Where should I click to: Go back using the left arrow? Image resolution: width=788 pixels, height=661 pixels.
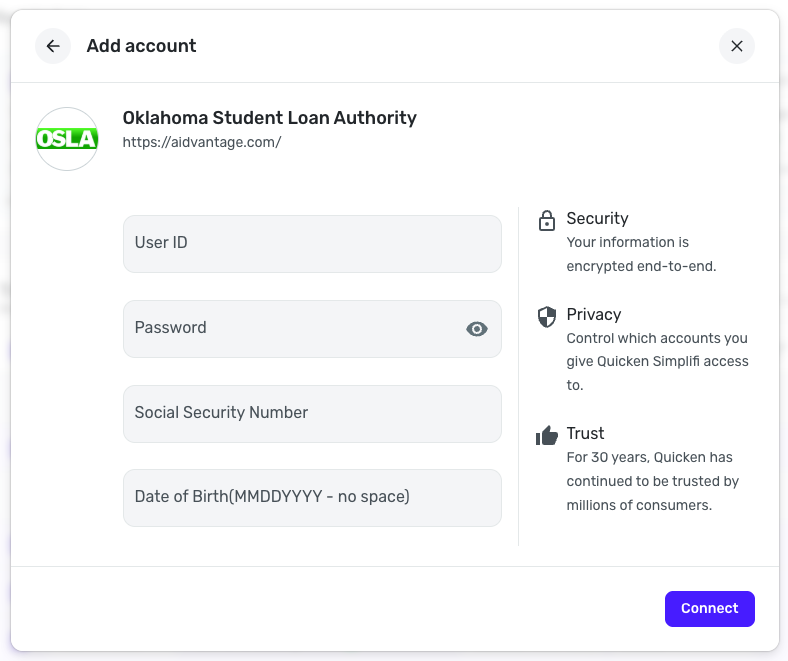(53, 46)
